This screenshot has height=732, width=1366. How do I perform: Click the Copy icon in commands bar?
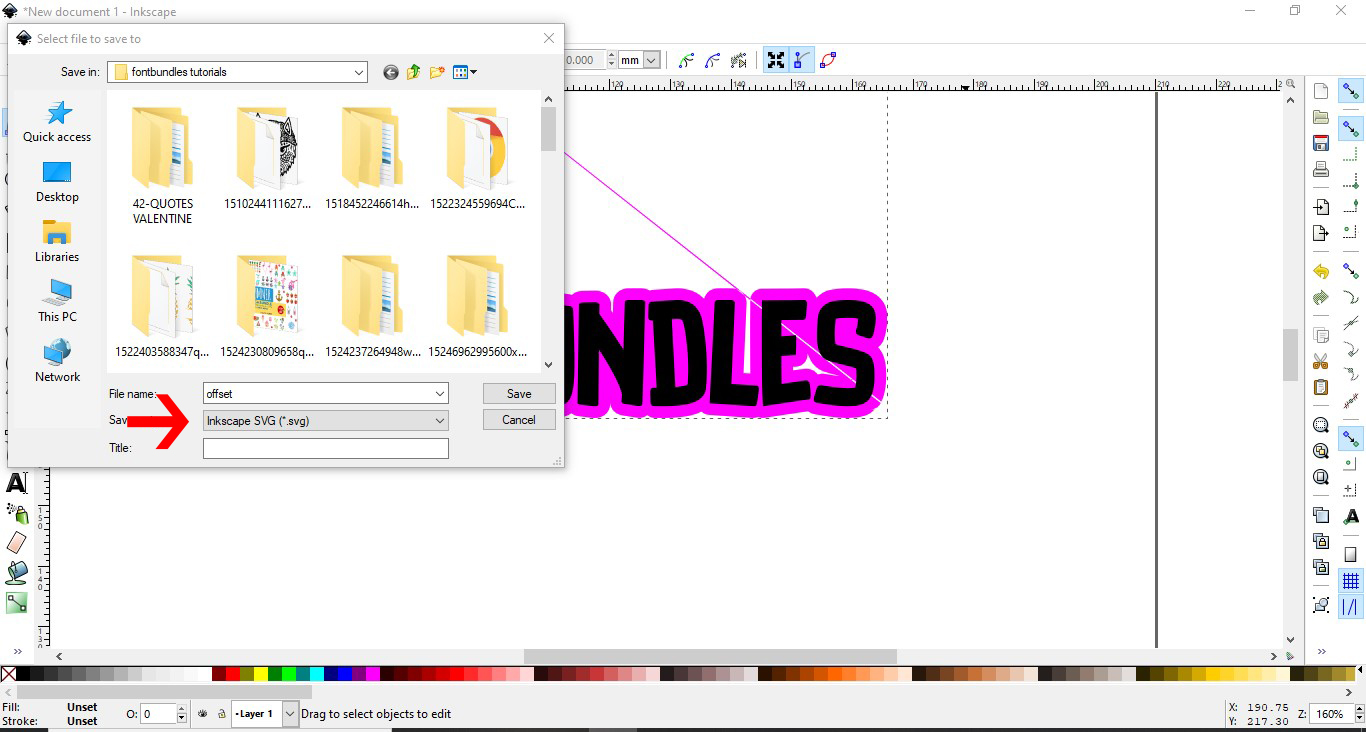pos(1321,335)
